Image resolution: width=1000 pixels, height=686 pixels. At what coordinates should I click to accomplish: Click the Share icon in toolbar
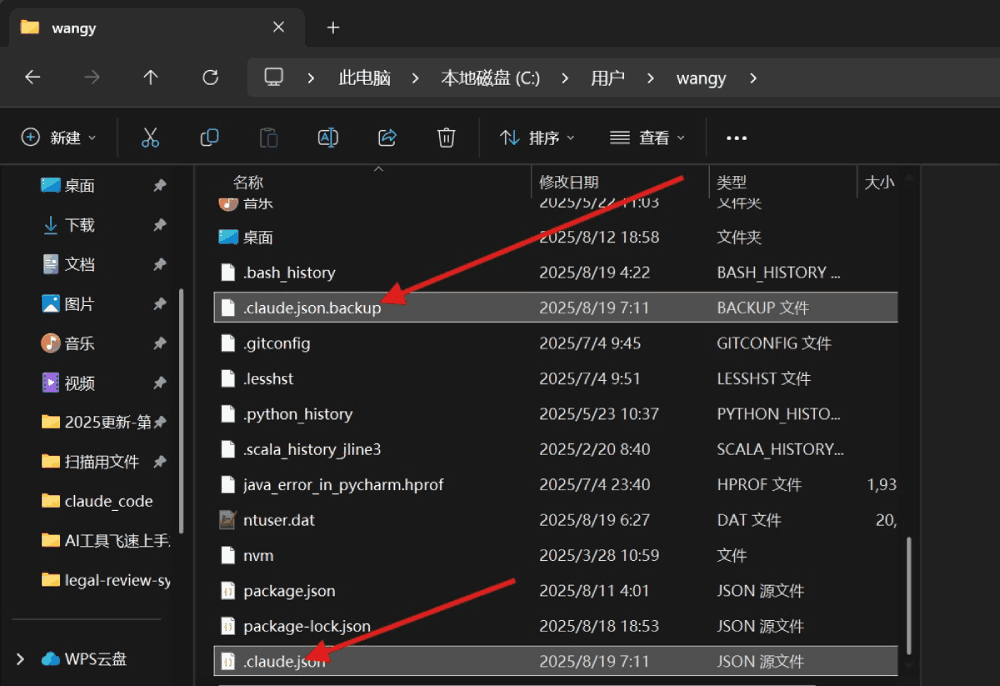tap(387, 138)
